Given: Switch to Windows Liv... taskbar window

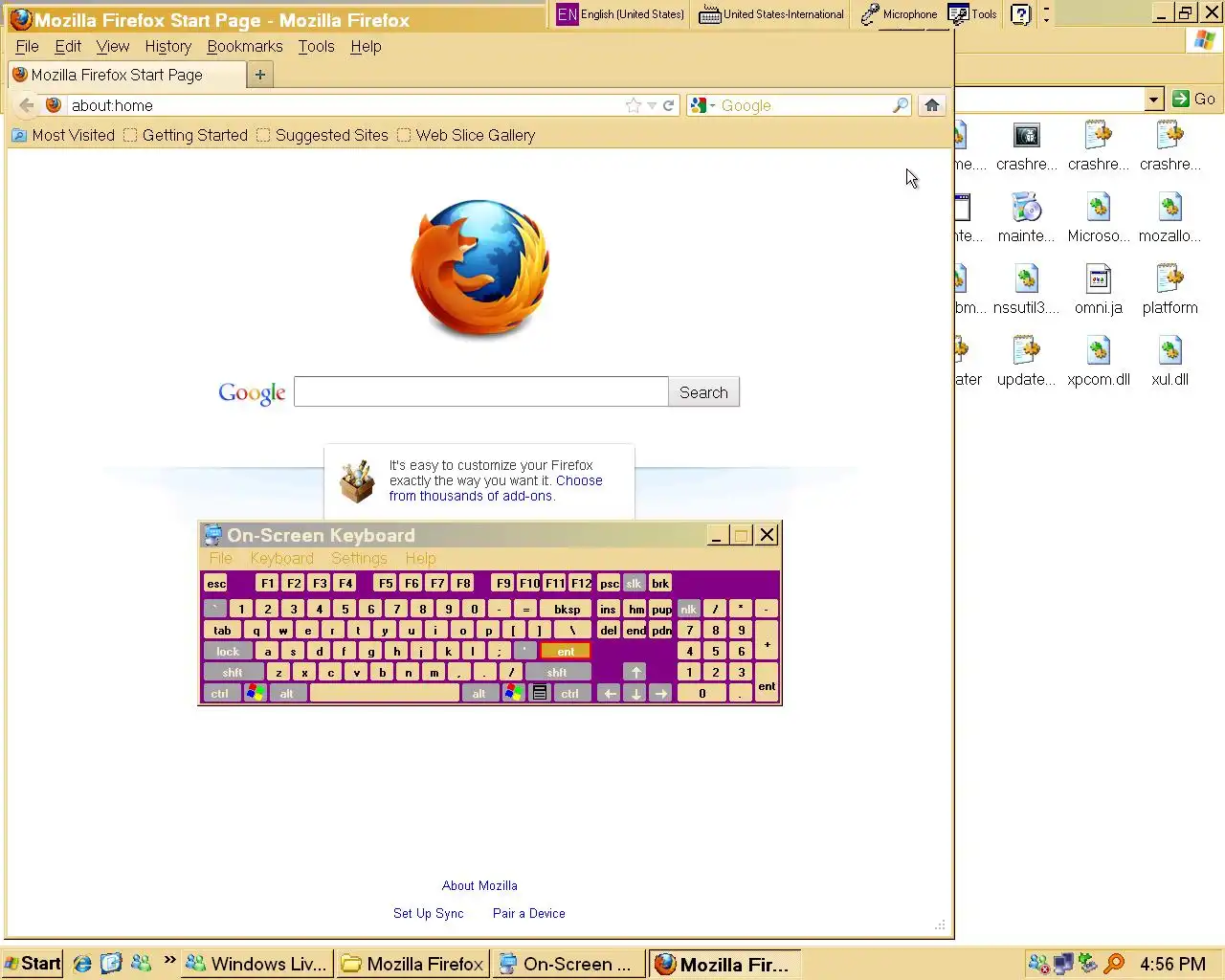Looking at the screenshot, I should (257, 964).
